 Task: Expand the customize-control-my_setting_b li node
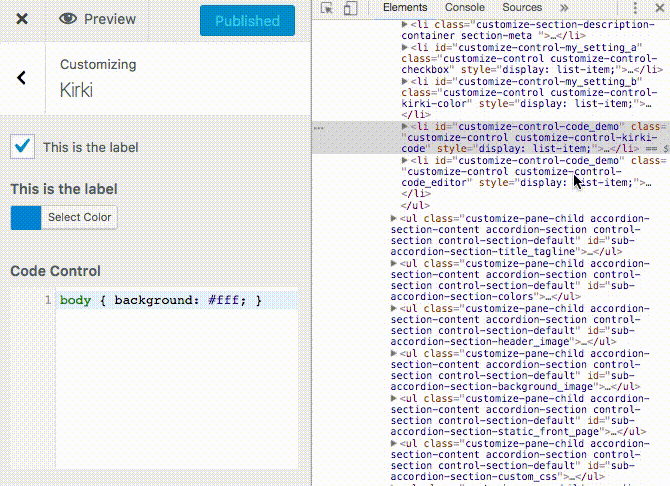coord(404,81)
